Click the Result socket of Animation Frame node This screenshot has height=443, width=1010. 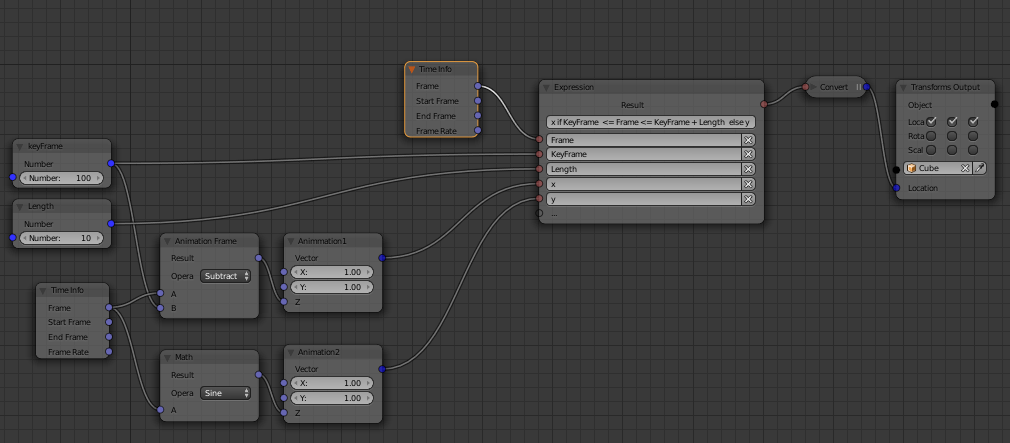point(258,258)
